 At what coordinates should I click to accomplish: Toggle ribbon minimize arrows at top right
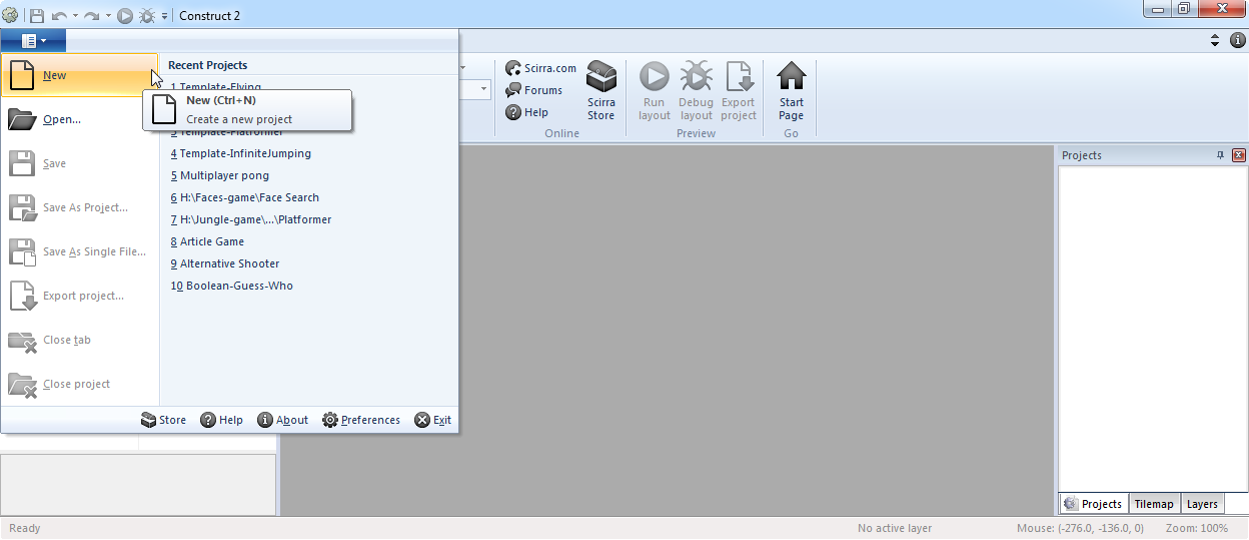pos(1215,41)
